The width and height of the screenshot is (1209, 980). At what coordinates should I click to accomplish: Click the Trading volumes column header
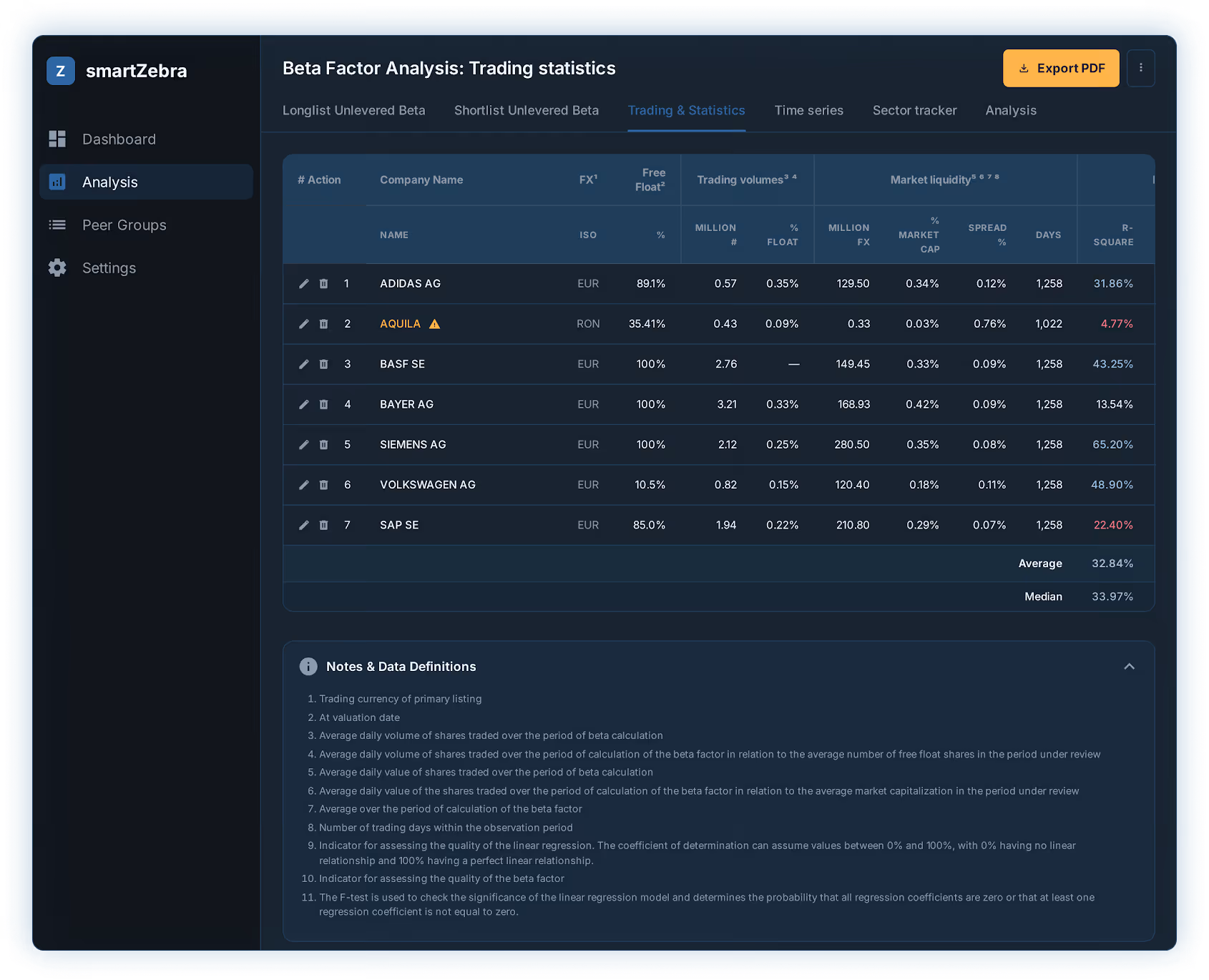point(747,180)
